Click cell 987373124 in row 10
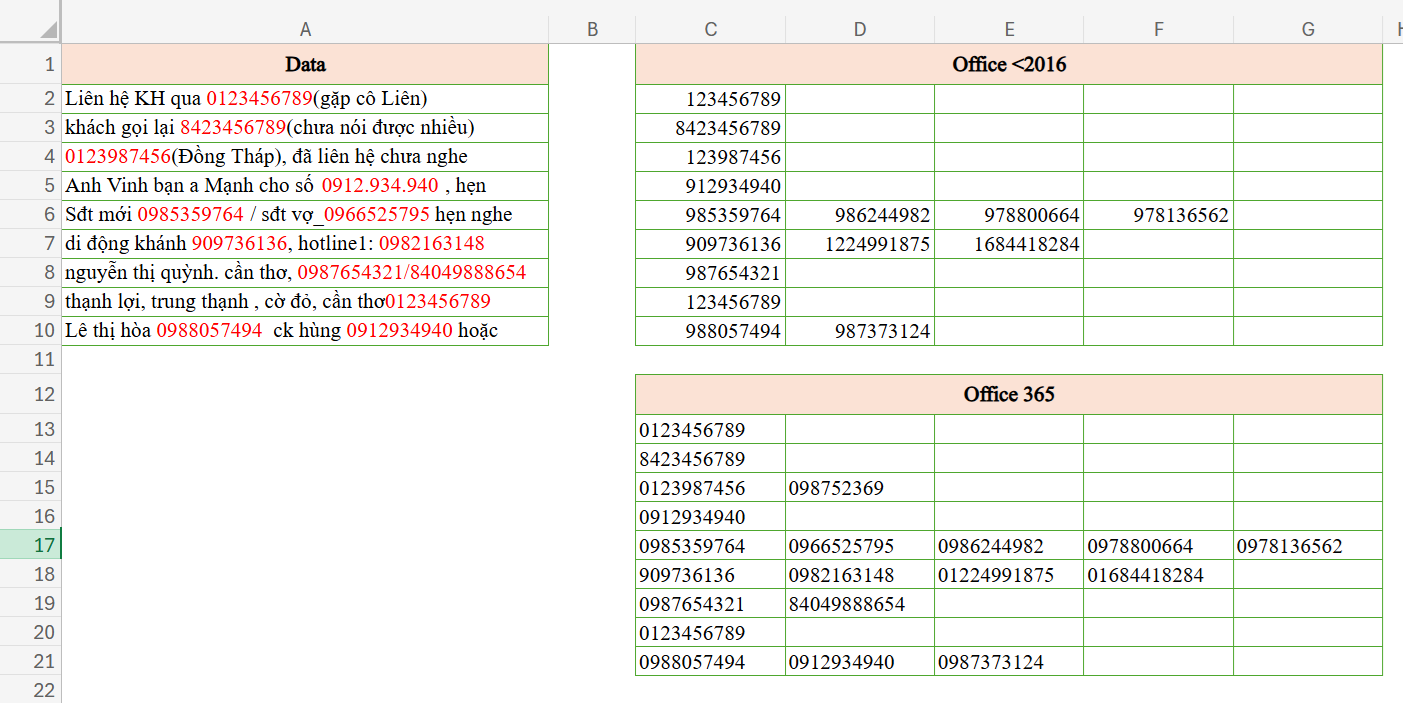Image resolution: width=1403 pixels, height=703 pixels. 860,331
